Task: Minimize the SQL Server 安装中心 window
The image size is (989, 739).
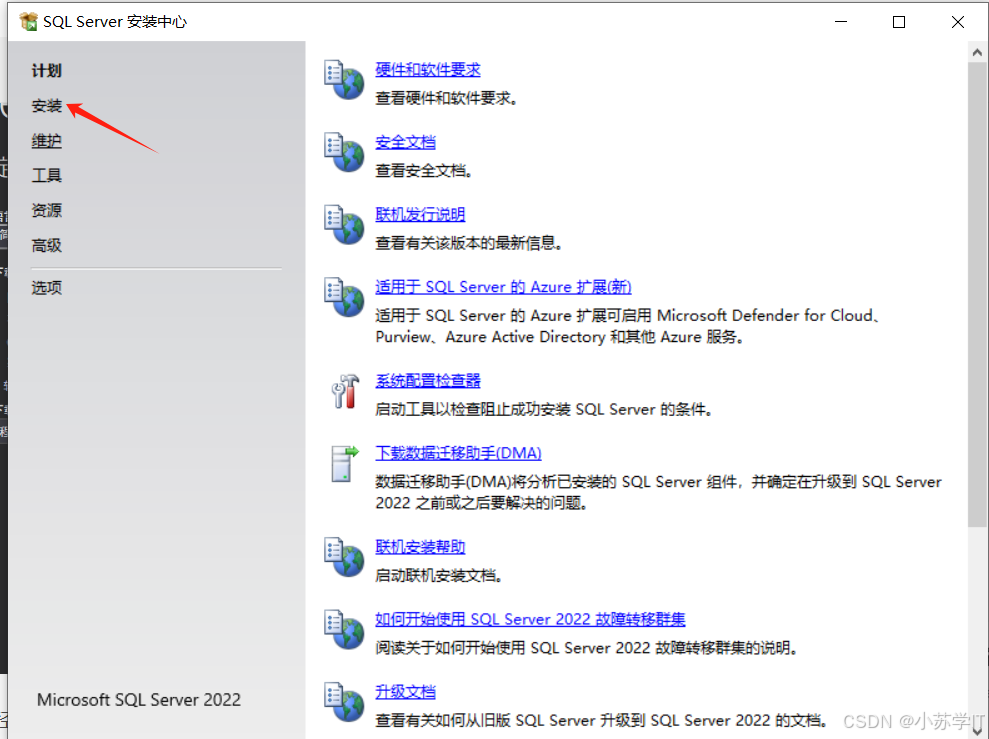Action: (x=841, y=22)
